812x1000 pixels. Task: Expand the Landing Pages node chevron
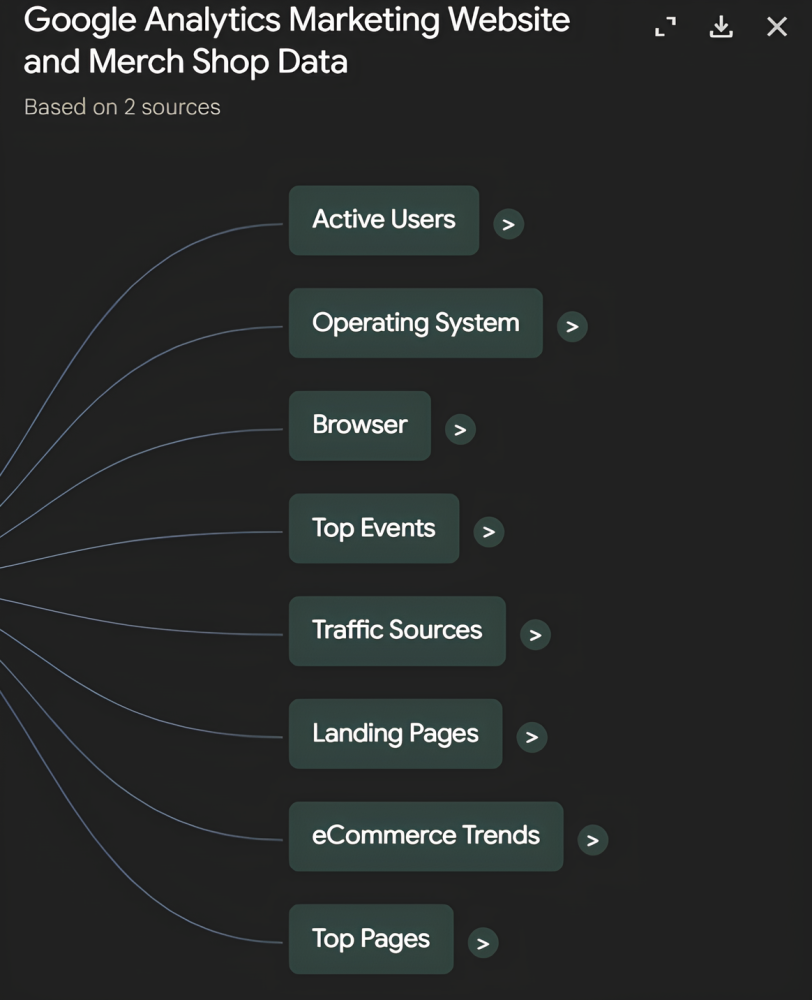[532, 737]
